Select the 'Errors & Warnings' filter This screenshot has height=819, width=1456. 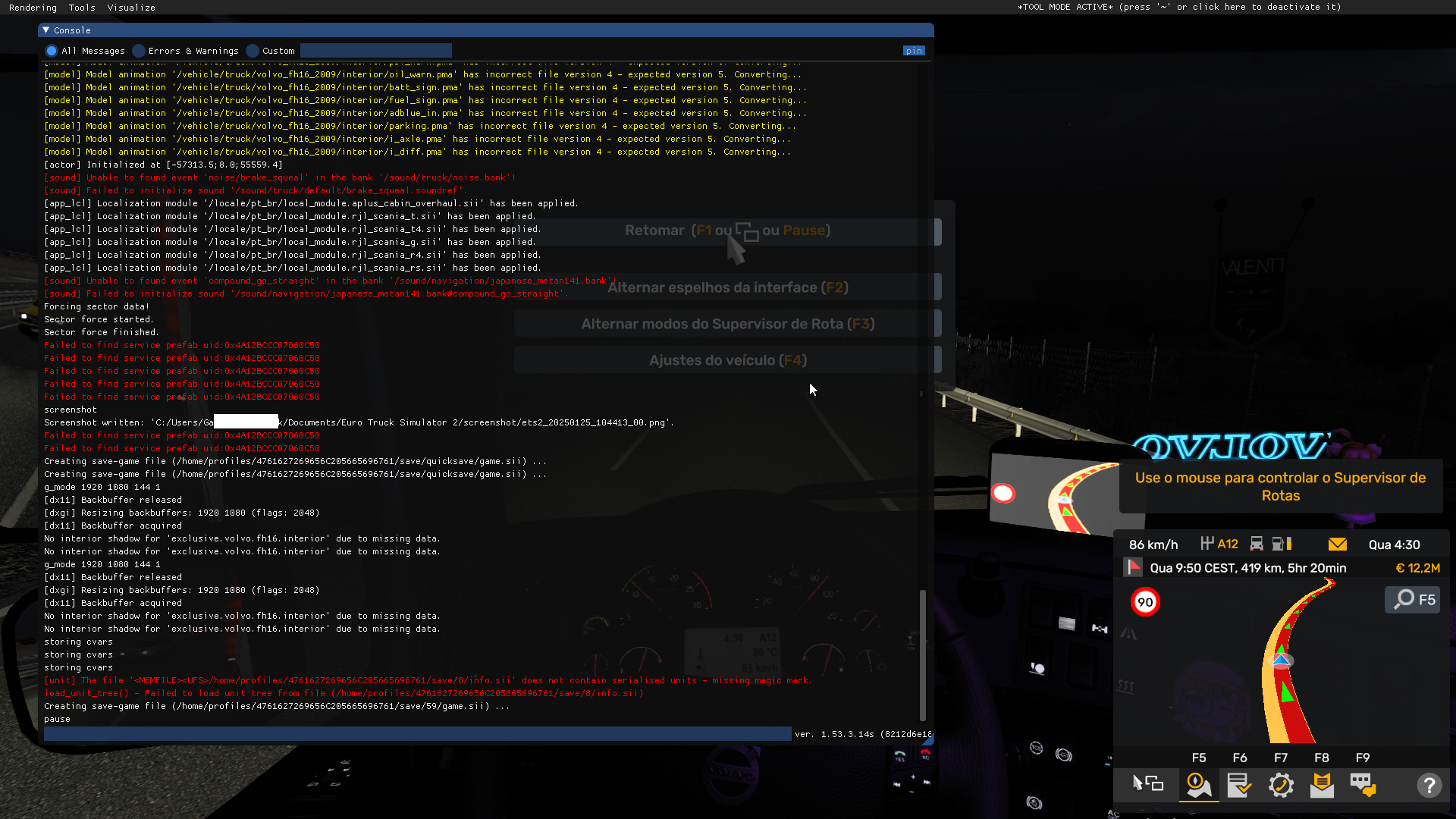(x=139, y=50)
